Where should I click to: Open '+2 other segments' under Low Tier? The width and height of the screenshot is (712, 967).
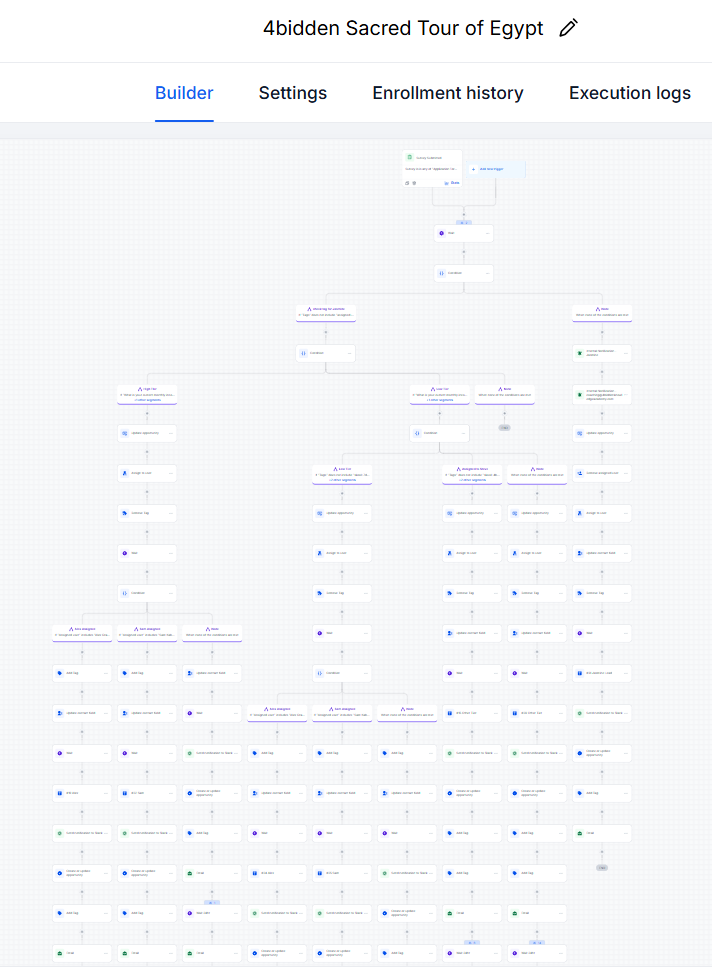coord(440,400)
